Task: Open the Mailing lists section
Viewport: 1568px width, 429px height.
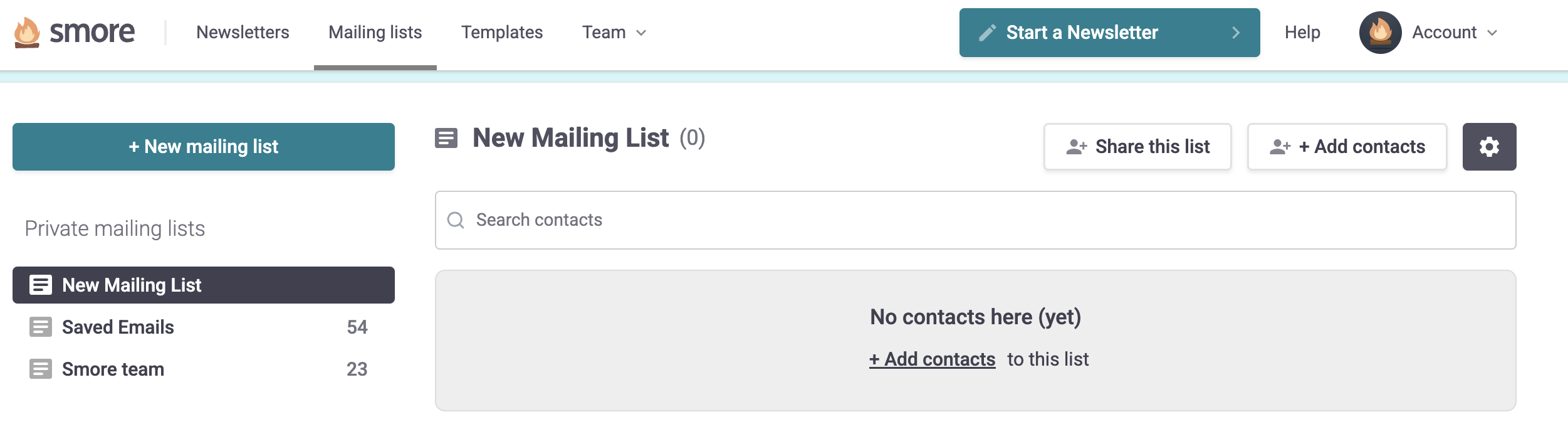Action: pos(375,32)
